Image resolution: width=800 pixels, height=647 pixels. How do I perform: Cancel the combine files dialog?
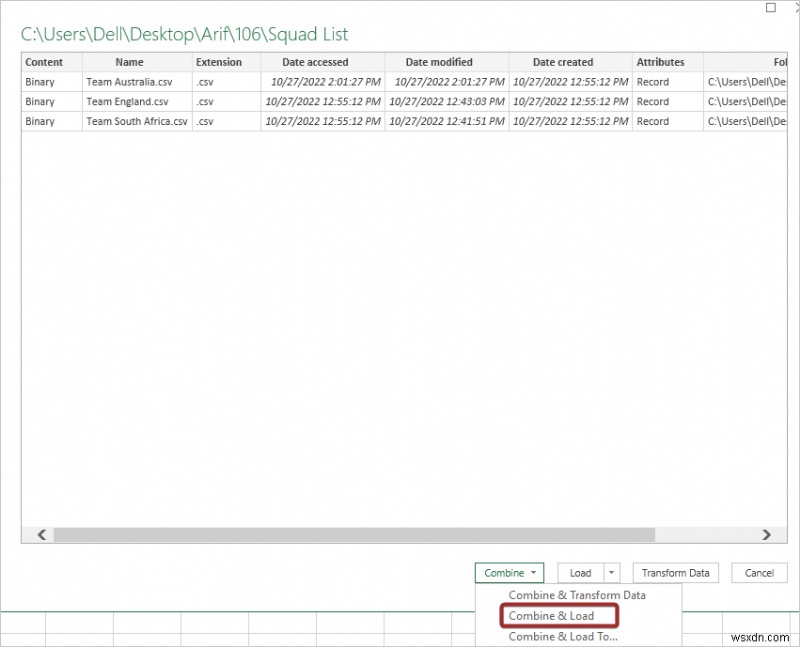pos(758,573)
